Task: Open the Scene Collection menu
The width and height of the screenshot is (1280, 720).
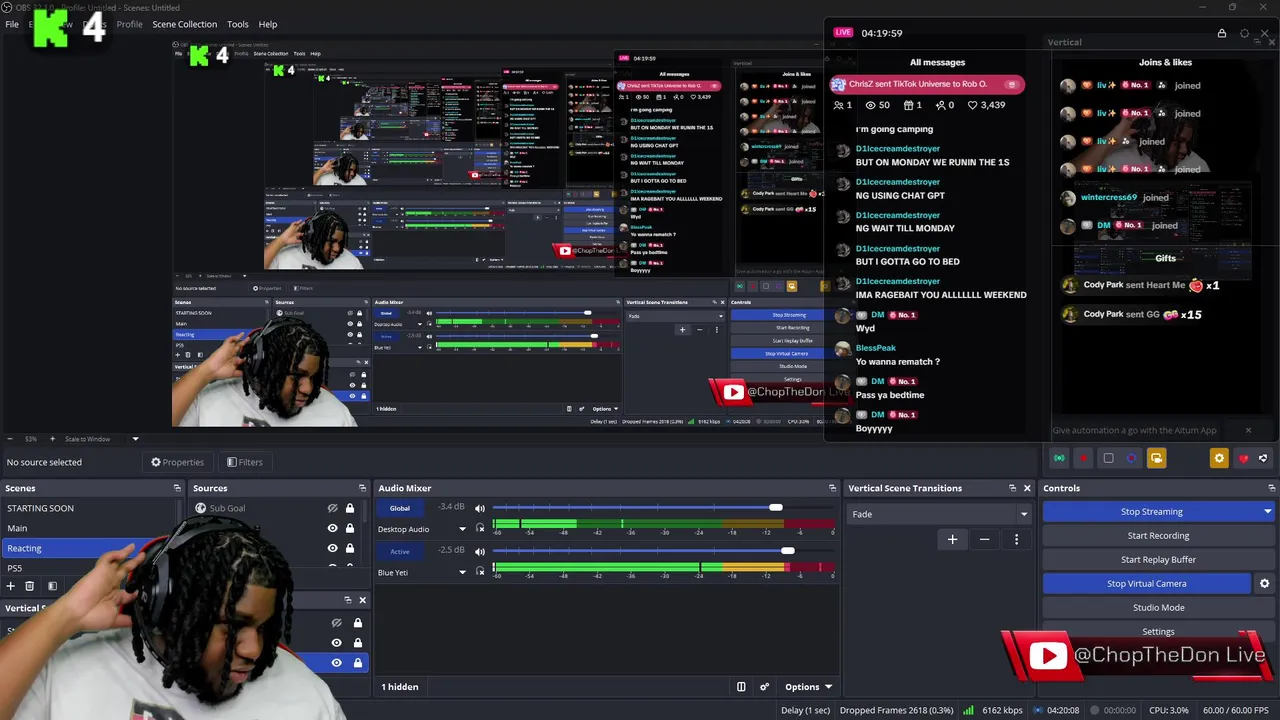Action: (184, 24)
